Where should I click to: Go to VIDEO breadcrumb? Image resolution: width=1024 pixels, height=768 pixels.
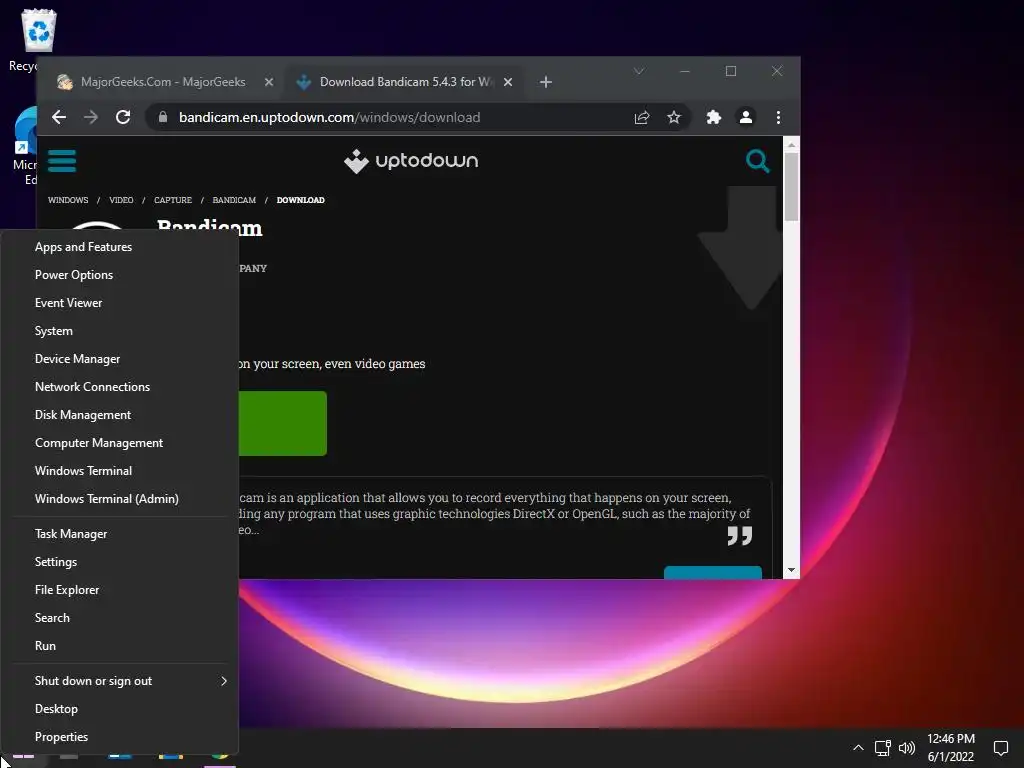[121, 200]
